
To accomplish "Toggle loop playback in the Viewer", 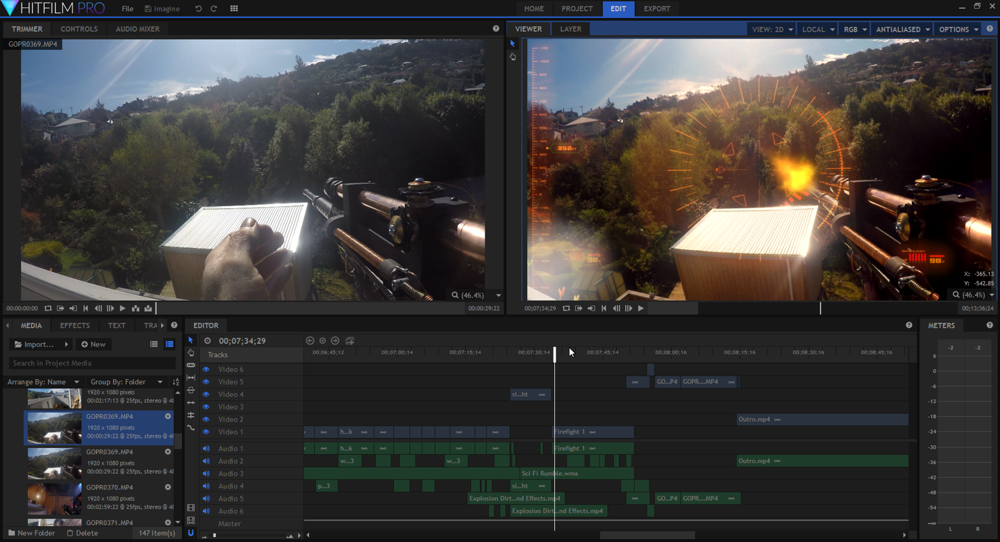I will point(566,309).
